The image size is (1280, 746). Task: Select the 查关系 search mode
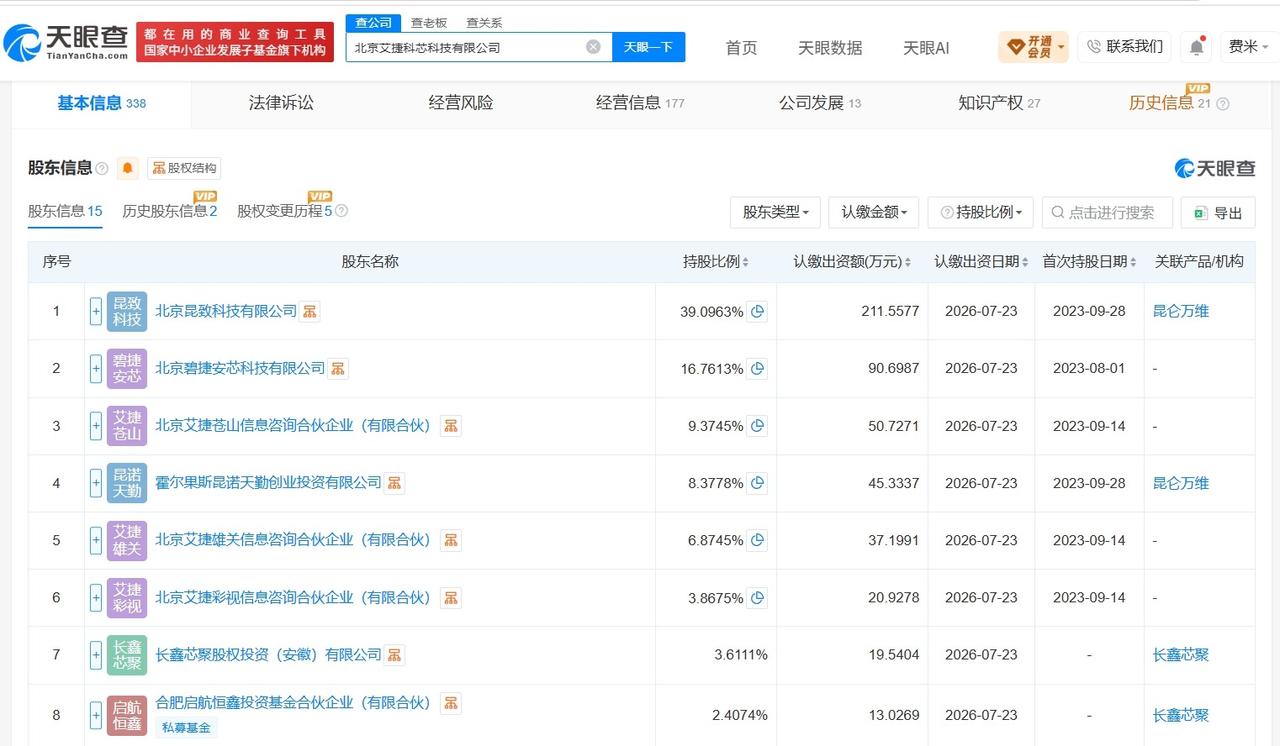coord(484,22)
